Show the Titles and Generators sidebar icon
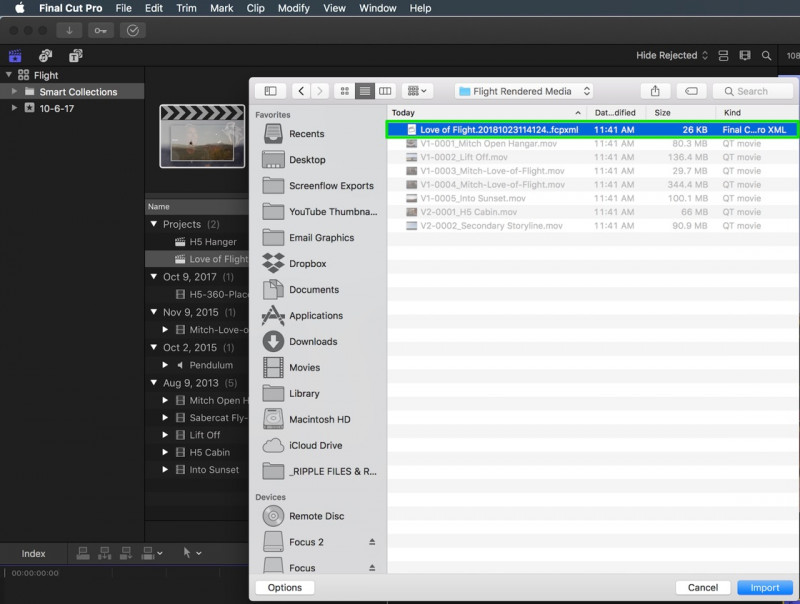The image size is (800, 604). pyautogui.click(x=76, y=56)
